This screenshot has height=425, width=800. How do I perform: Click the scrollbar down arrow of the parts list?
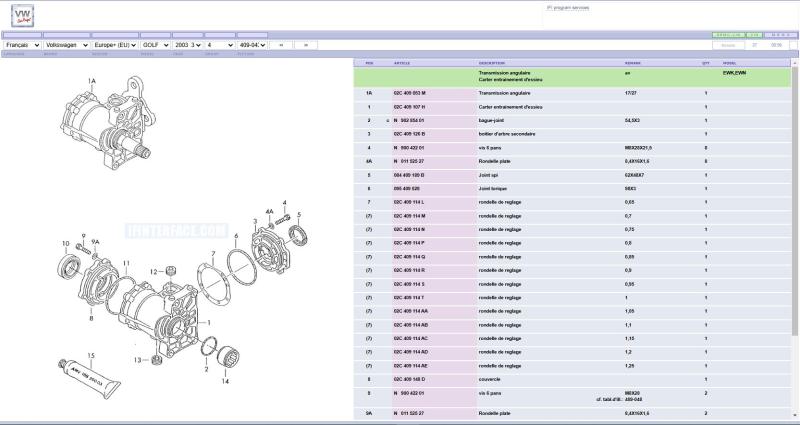pos(794,417)
